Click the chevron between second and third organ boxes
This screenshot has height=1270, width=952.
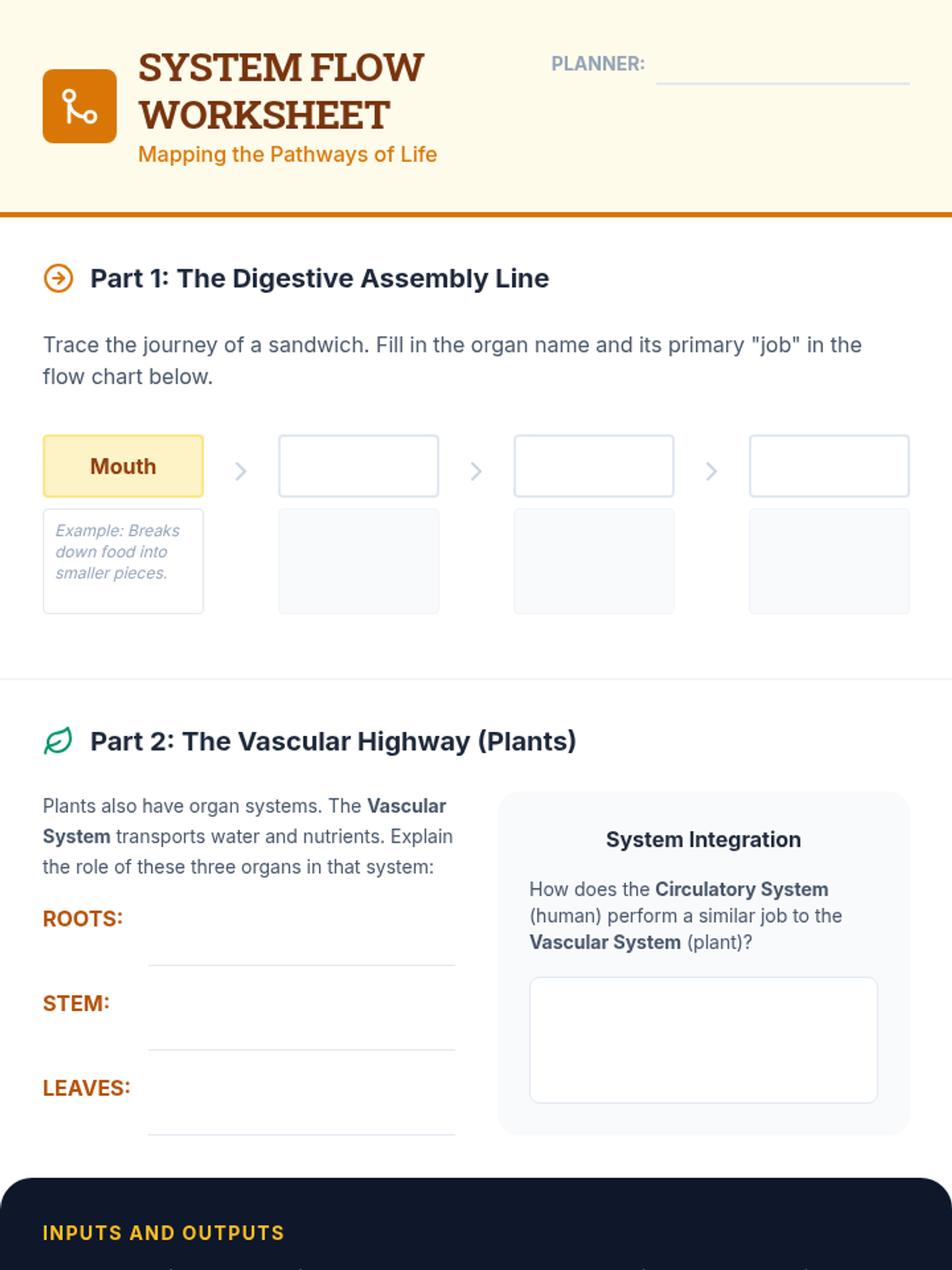(x=476, y=471)
